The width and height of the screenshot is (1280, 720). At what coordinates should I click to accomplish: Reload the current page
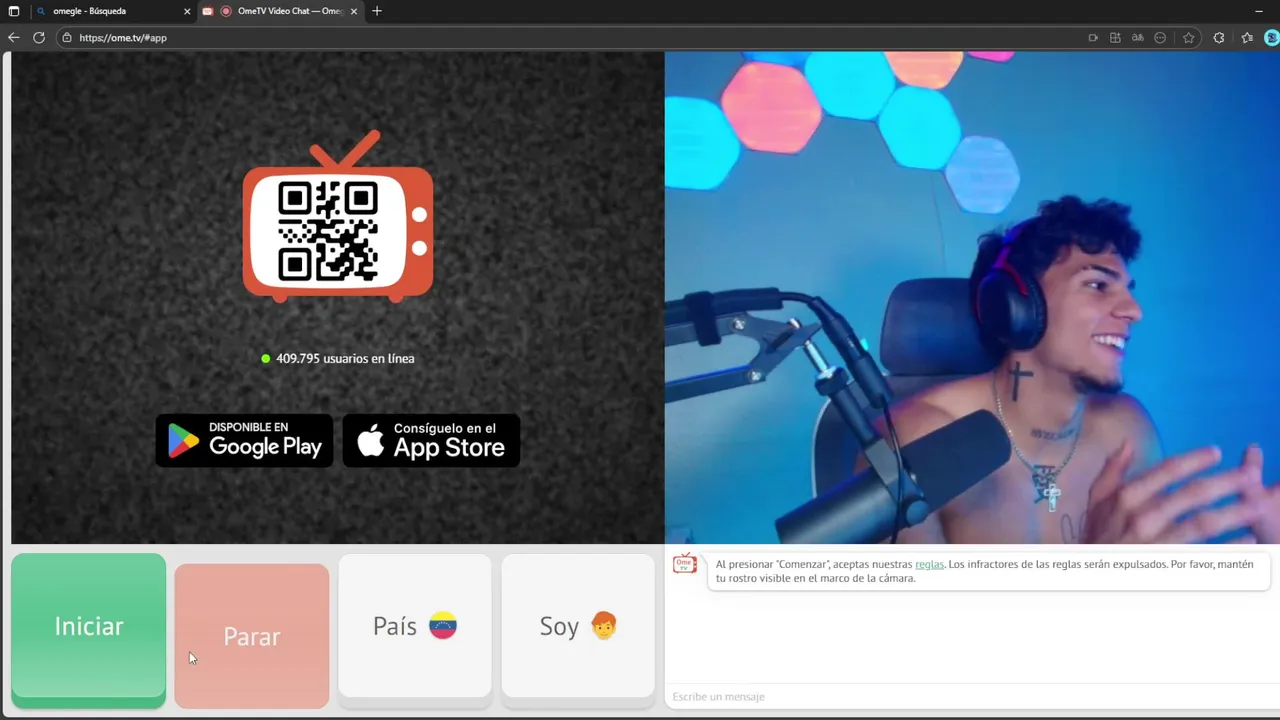tap(39, 38)
